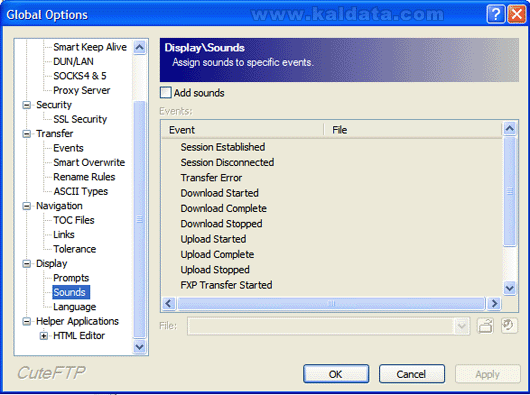
Task: Open Links settings
Action: tap(64, 235)
